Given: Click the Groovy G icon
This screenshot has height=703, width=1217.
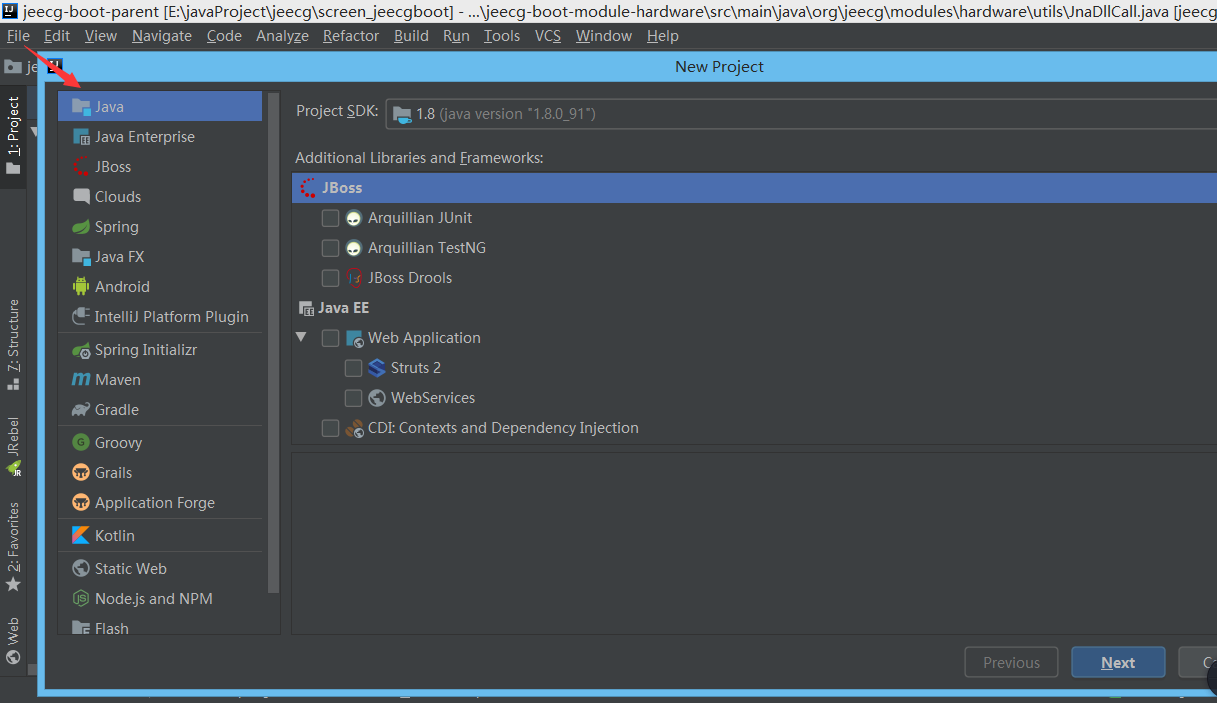Looking at the screenshot, I should point(81,442).
